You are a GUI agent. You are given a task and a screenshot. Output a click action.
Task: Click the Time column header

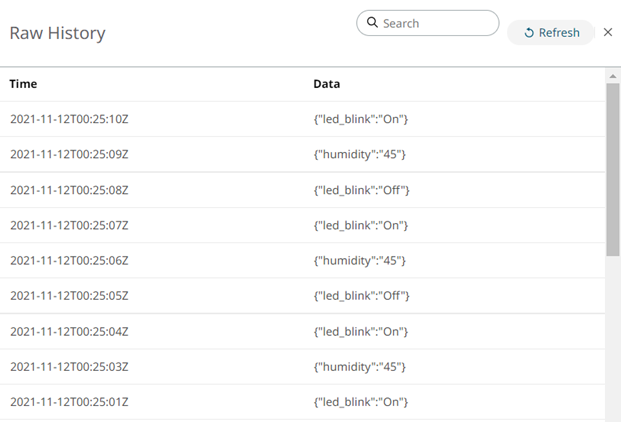24,84
